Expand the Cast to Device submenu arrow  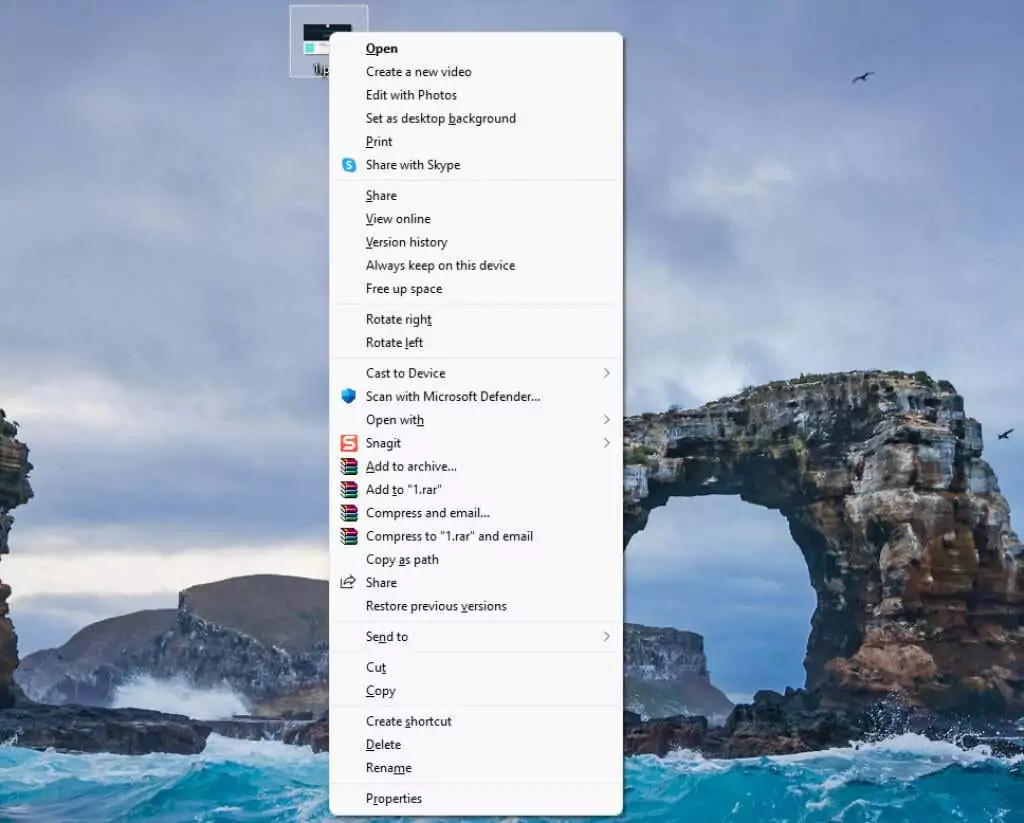pyautogui.click(x=606, y=373)
